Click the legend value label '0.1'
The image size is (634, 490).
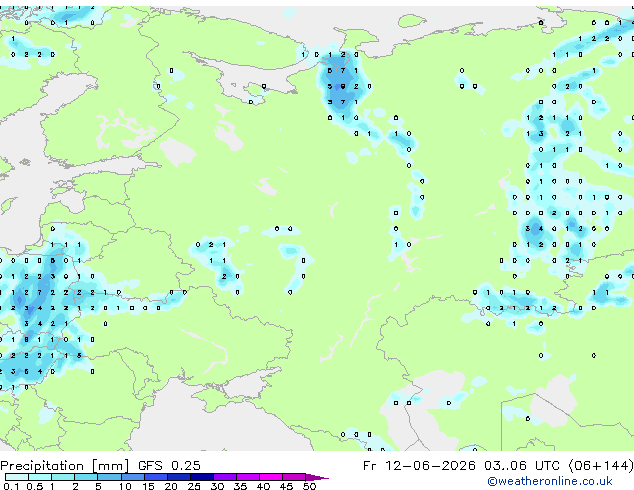(x=11, y=486)
